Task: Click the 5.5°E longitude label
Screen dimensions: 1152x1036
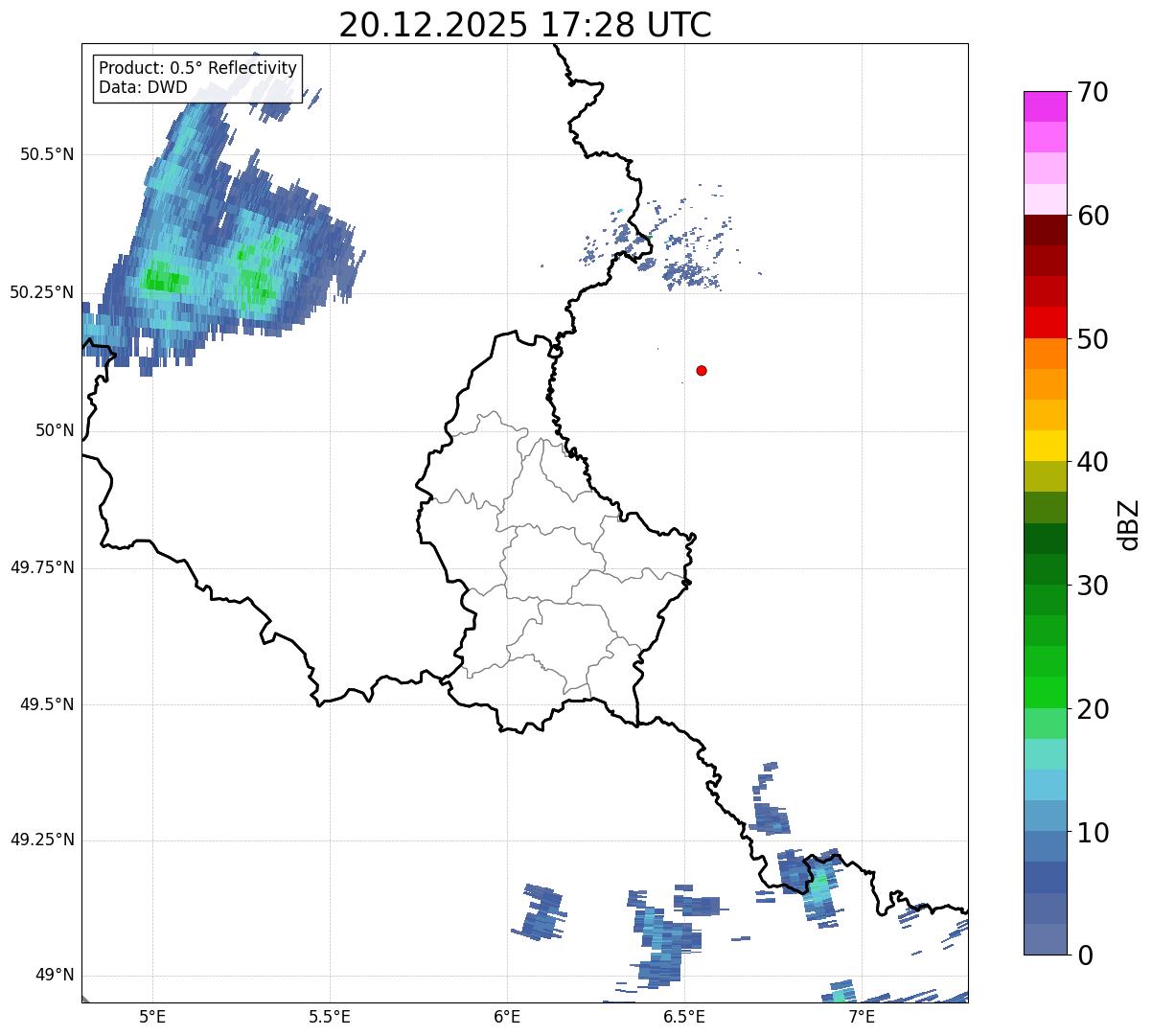Action: [330, 1016]
